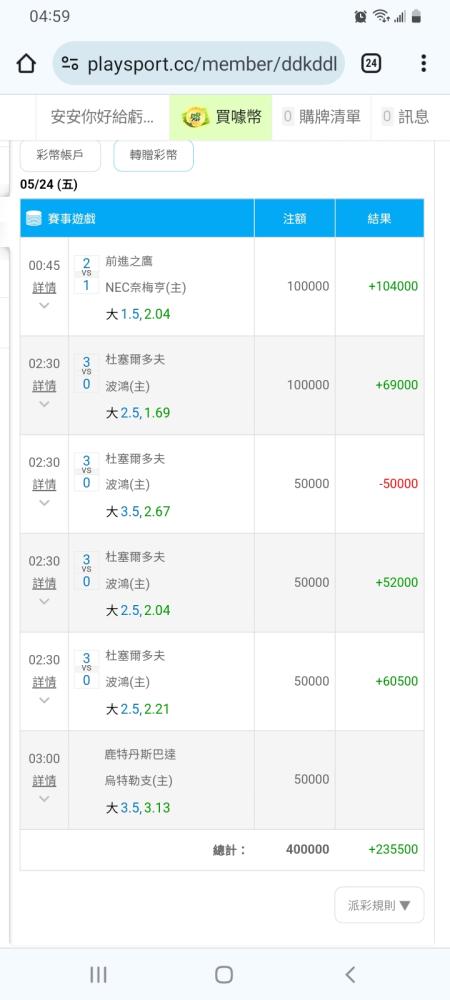
Task: Tap the Android home button
Action: click(x=224, y=974)
